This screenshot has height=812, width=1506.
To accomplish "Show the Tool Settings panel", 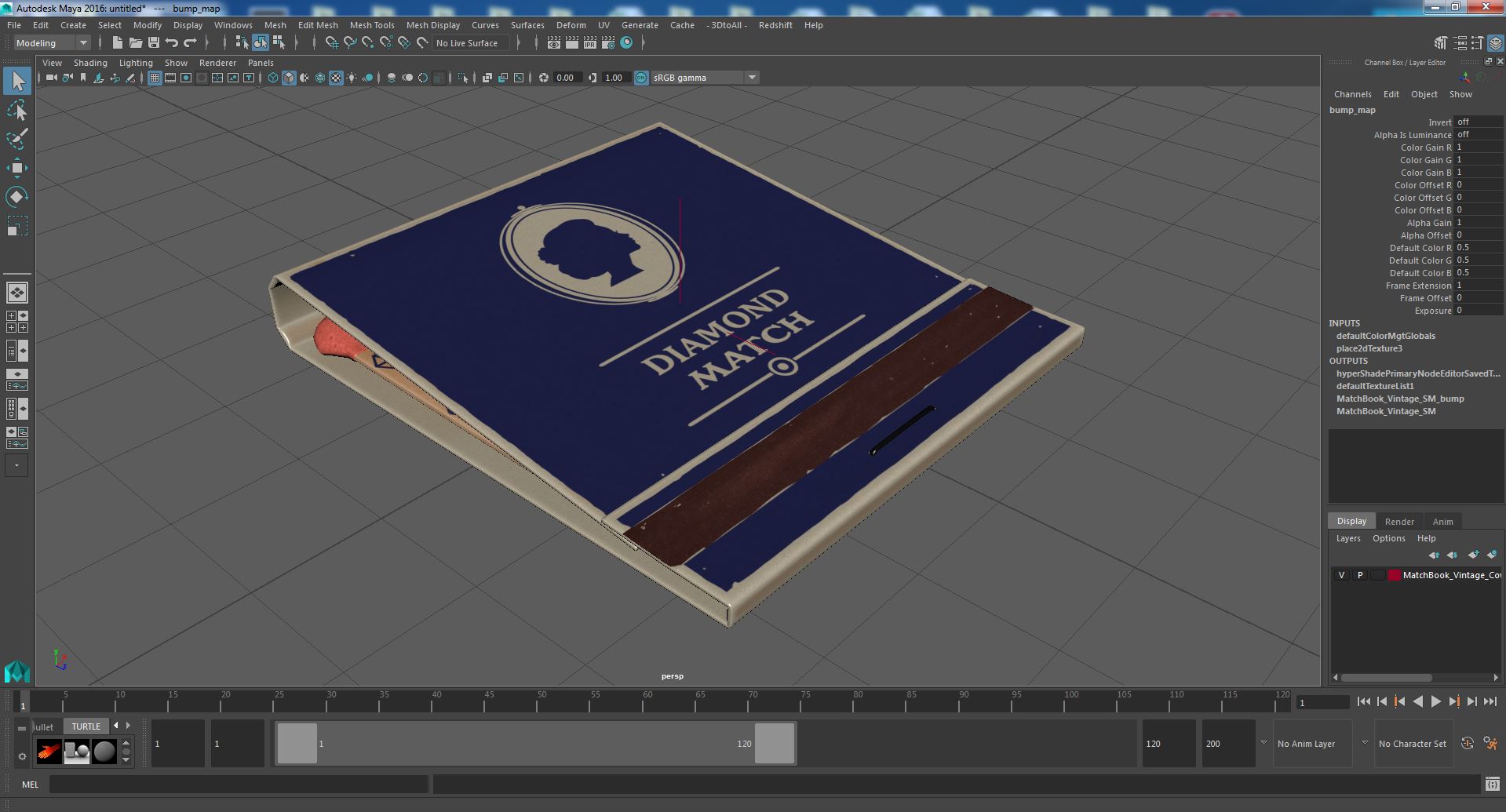I will point(1478,43).
